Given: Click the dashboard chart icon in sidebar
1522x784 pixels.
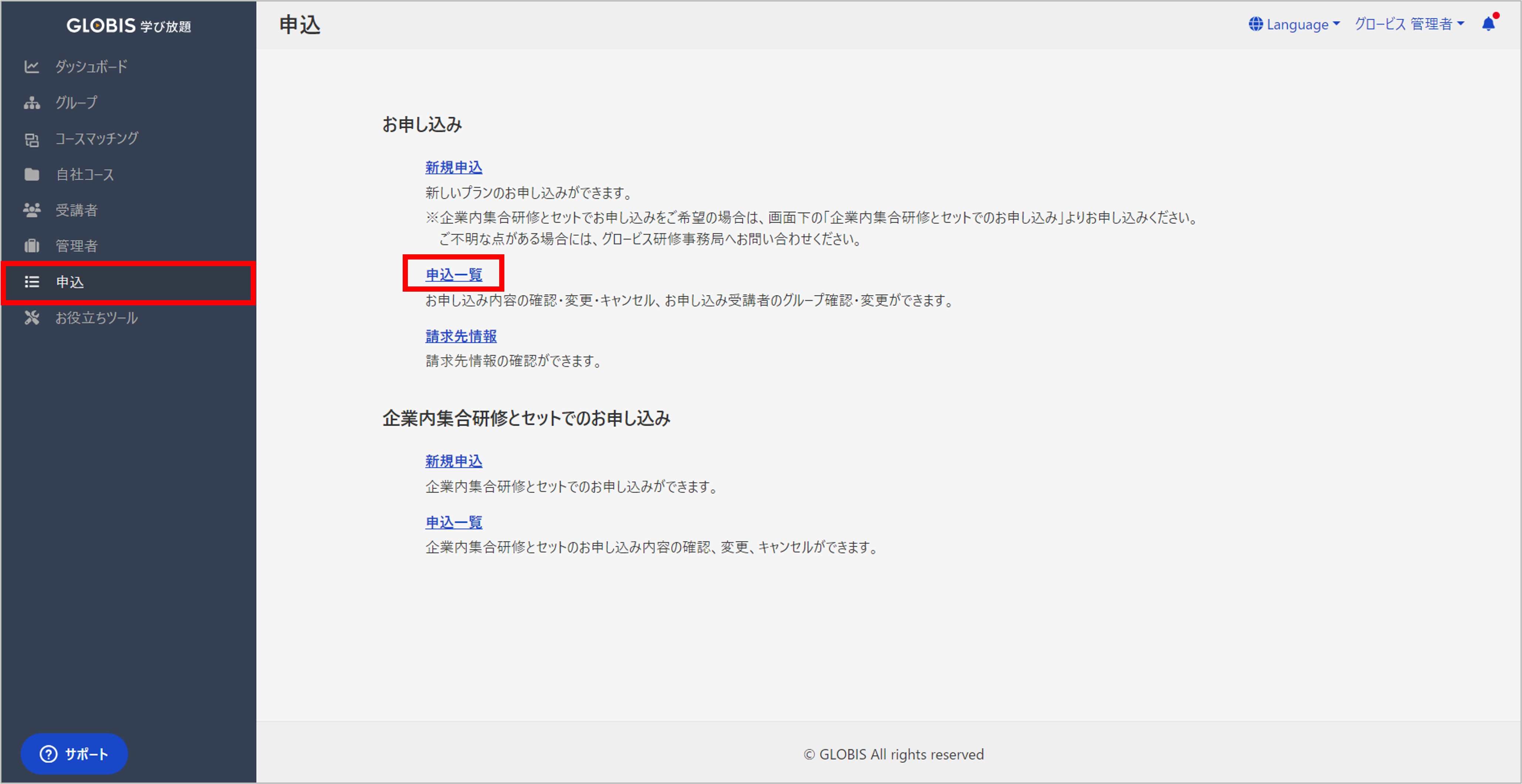Looking at the screenshot, I should point(32,67).
